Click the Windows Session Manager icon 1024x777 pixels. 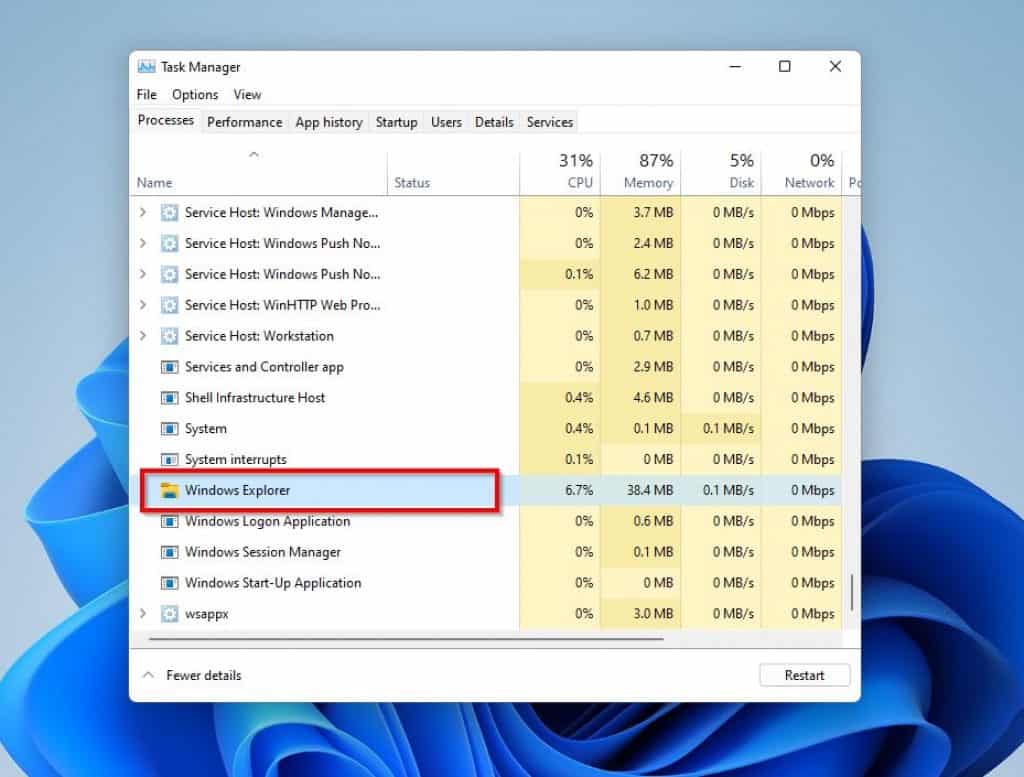pyautogui.click(x=169, y=552)
